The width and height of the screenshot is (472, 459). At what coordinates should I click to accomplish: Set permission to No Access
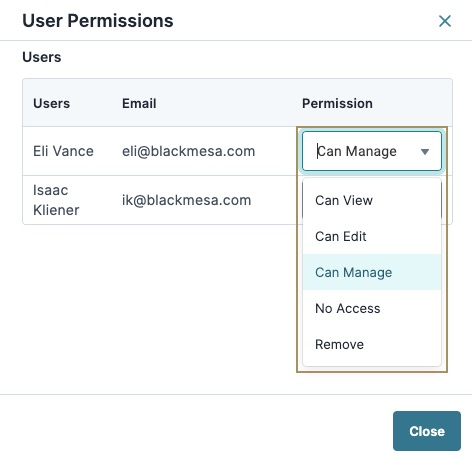click(372, 308)
